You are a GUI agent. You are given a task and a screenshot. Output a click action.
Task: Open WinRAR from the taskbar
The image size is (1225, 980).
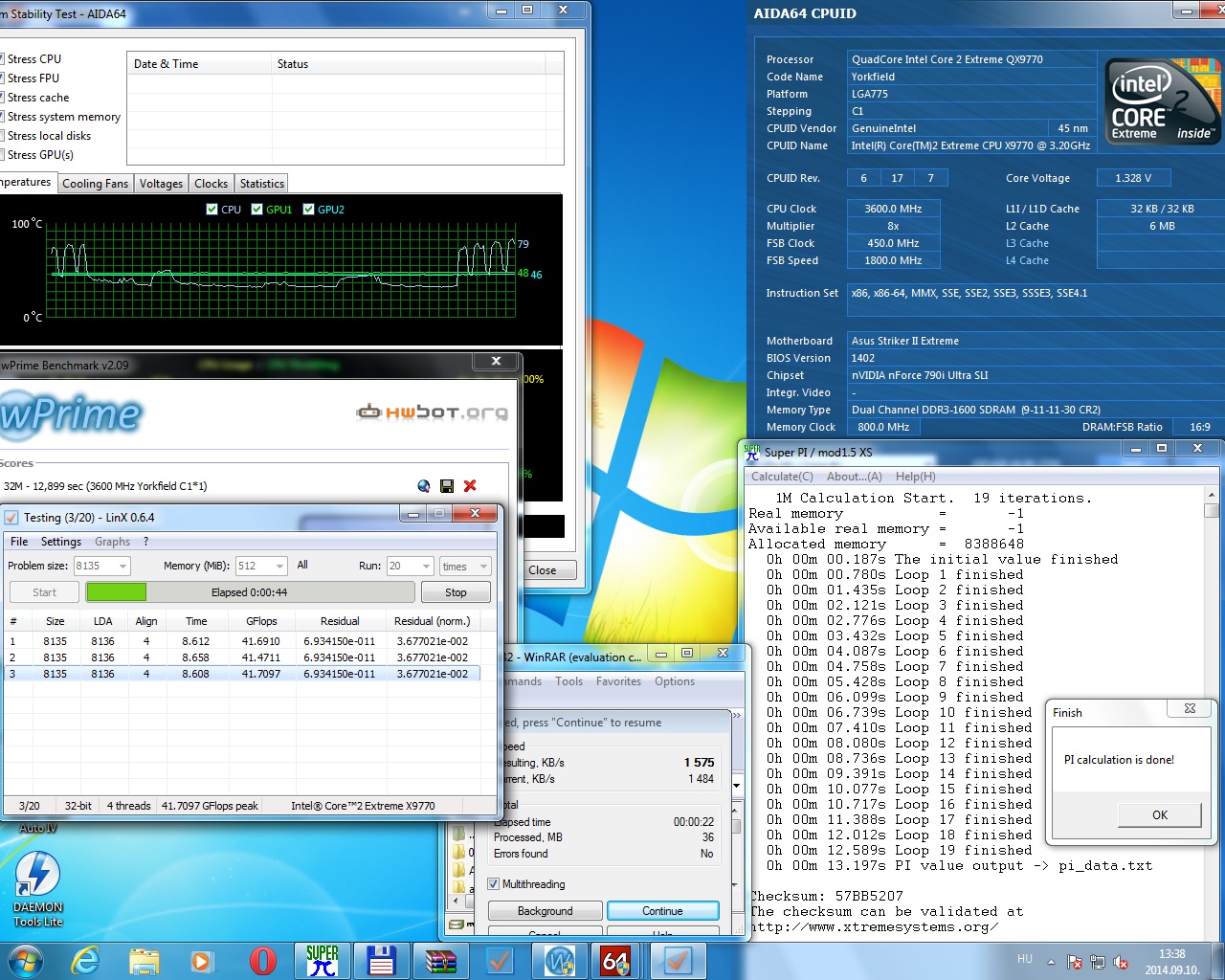pyautogui.click(x=441, y=961)
